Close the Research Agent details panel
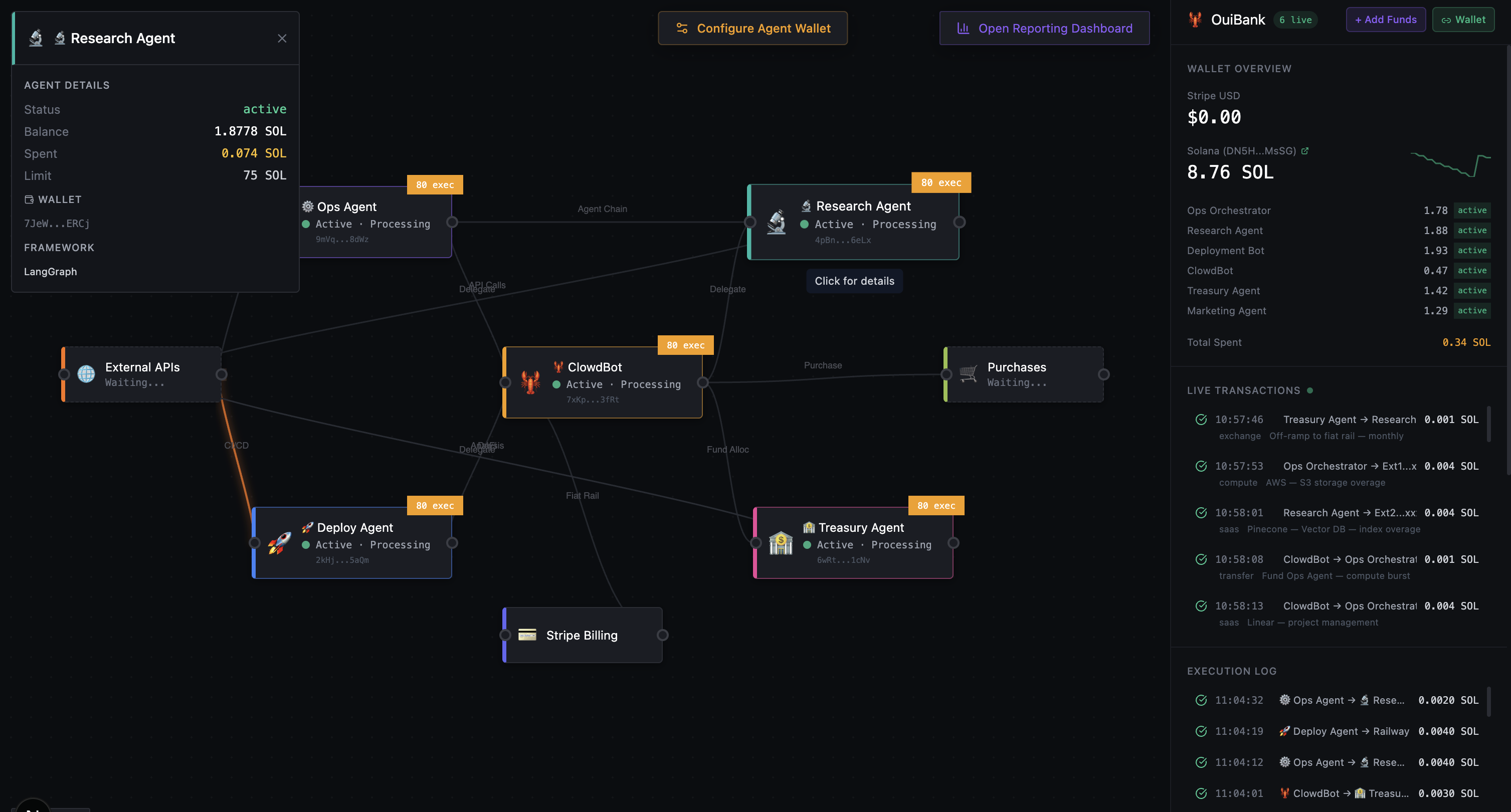Viewport: 1511px width, 812px height. (x=282, y=38)
